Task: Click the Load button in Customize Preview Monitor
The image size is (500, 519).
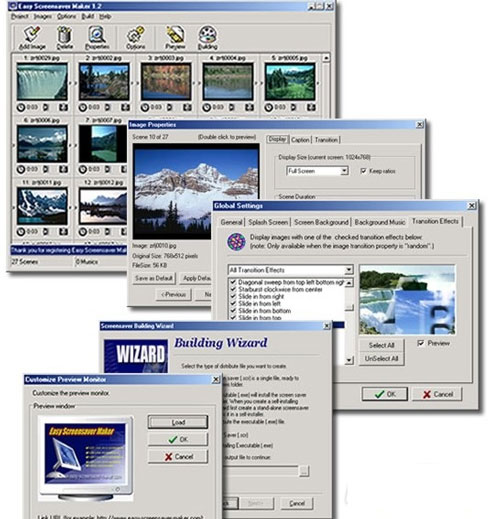Action: 178,422
